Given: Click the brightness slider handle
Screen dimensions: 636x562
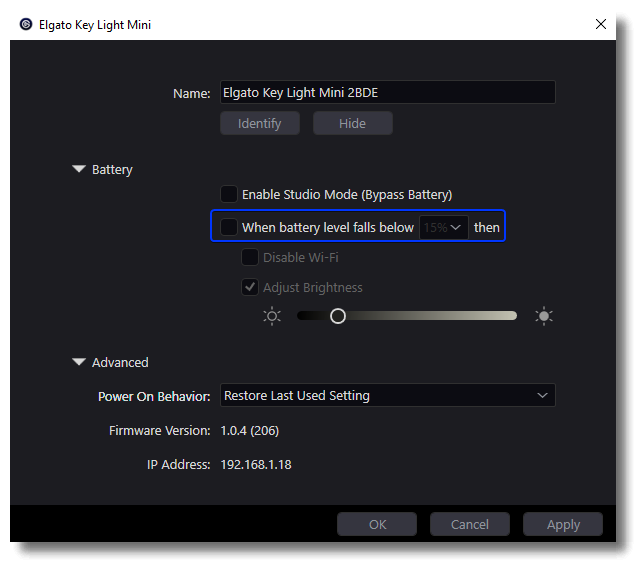Looking at the screenshot, I should click(x=338, y=316).
